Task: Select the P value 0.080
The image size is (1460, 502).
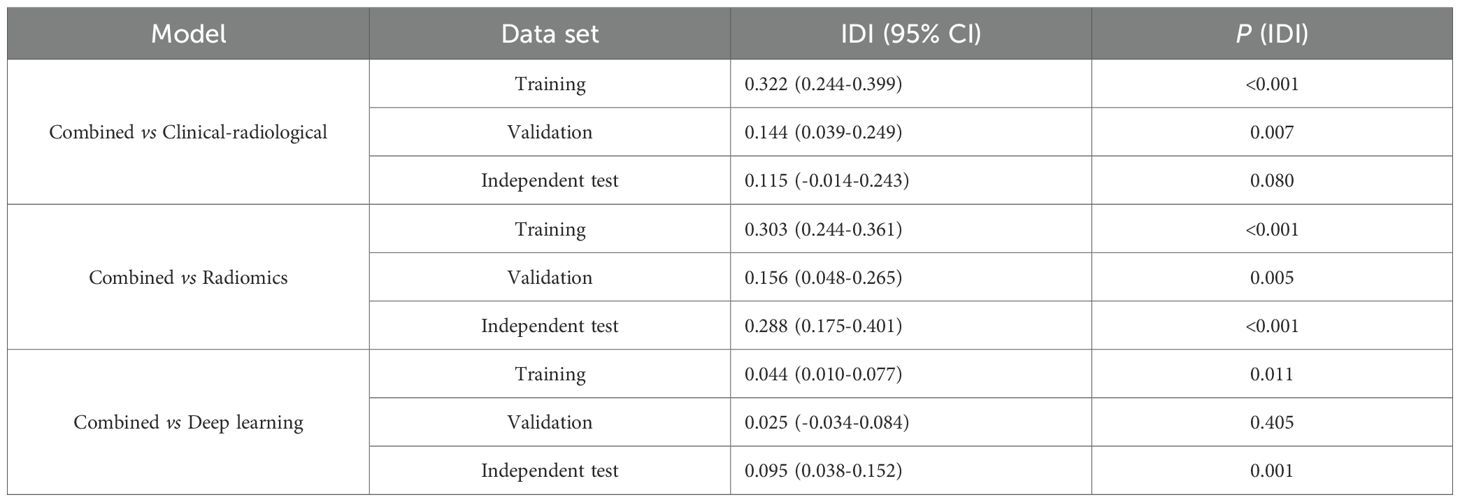Action: 1272,181
